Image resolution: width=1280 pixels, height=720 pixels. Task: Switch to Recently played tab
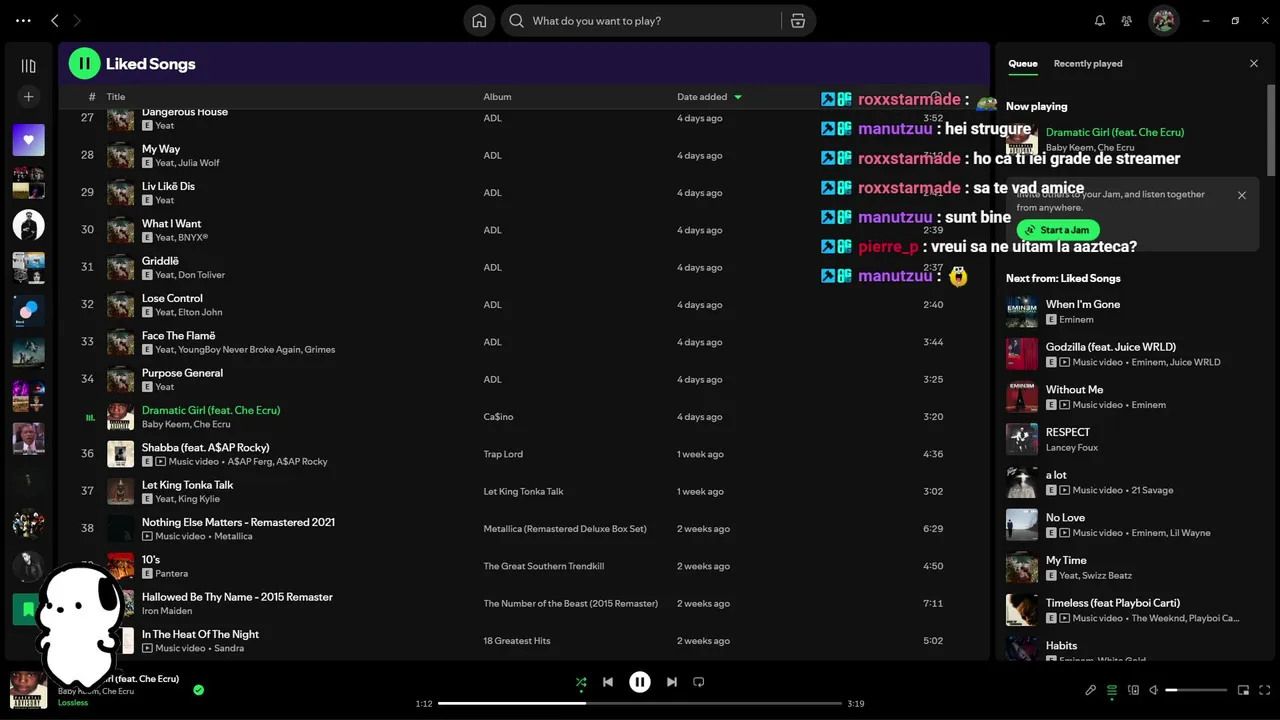click(1088, 63)
